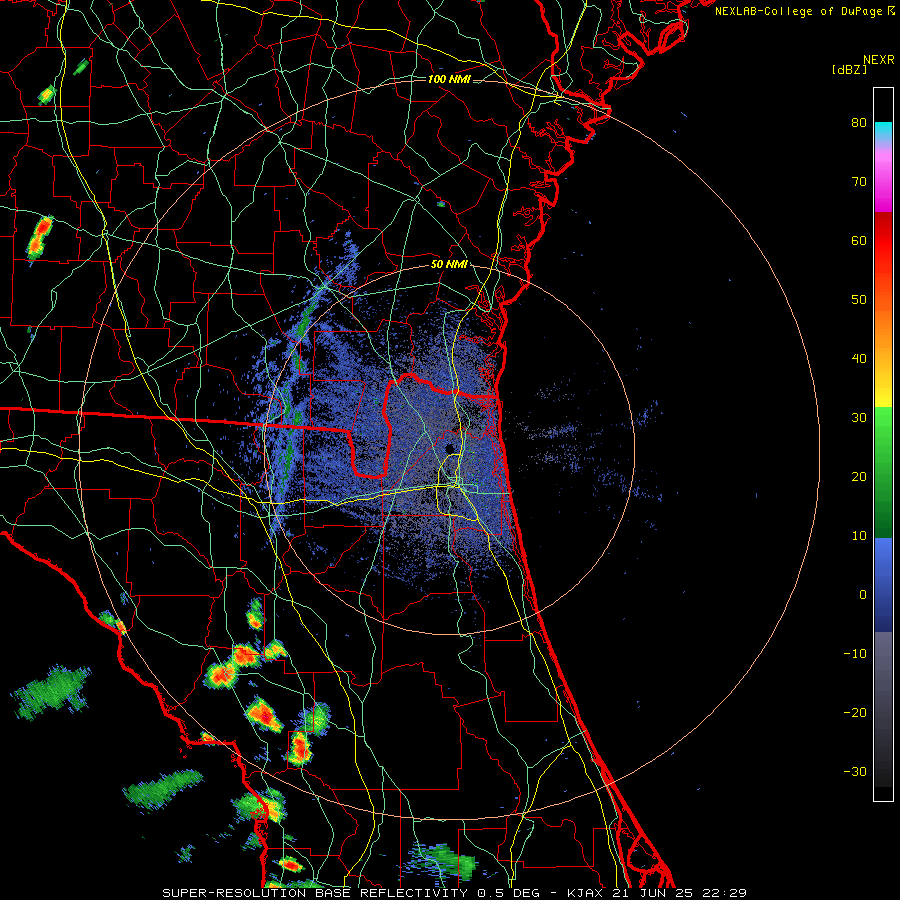900x900 pixels.
Task: Click the 'KJAX 21 JUN 25 22:29' timestamp text
Action: [657, 893]
